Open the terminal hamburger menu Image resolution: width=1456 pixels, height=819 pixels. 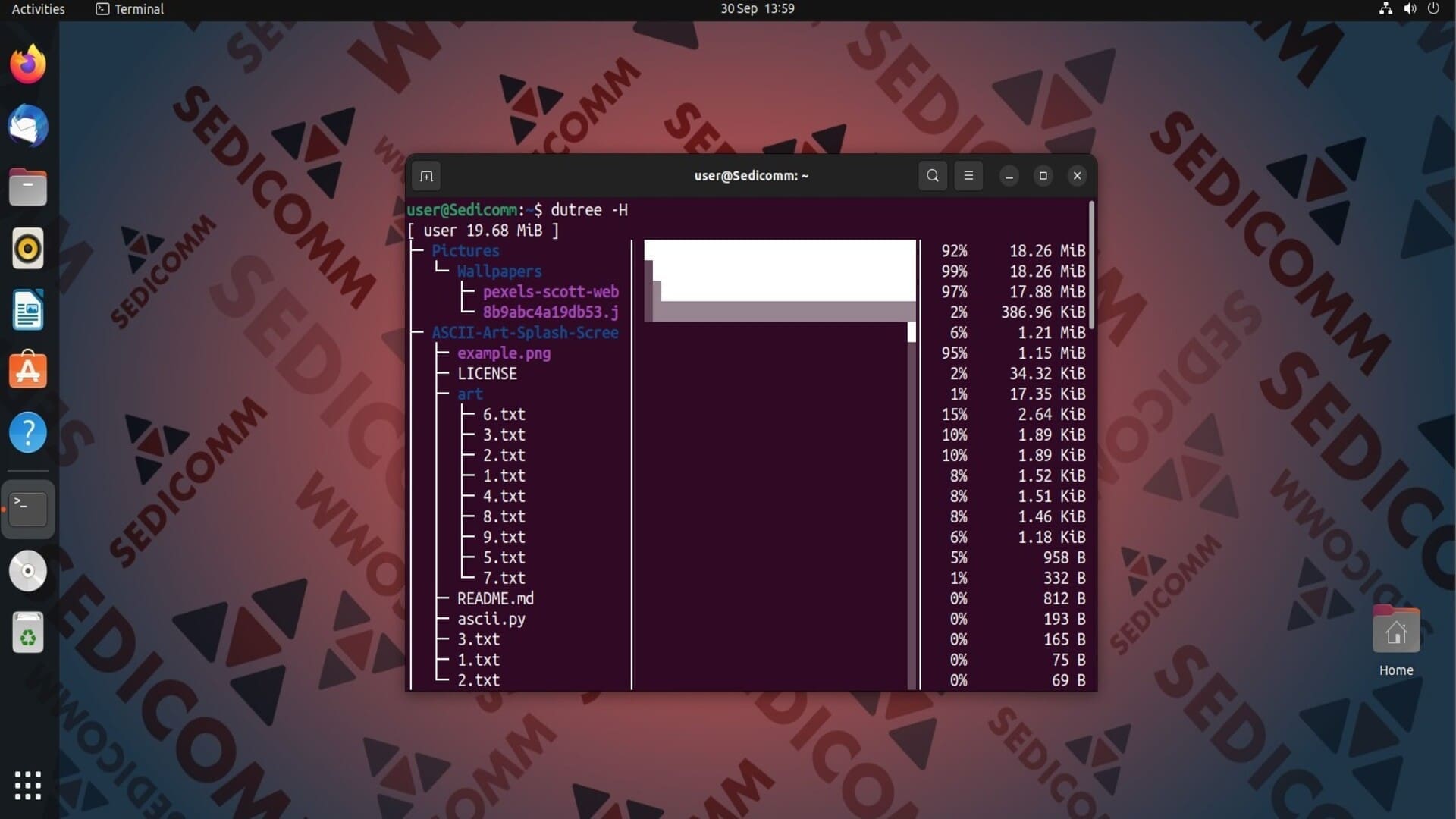pos(968,176)
